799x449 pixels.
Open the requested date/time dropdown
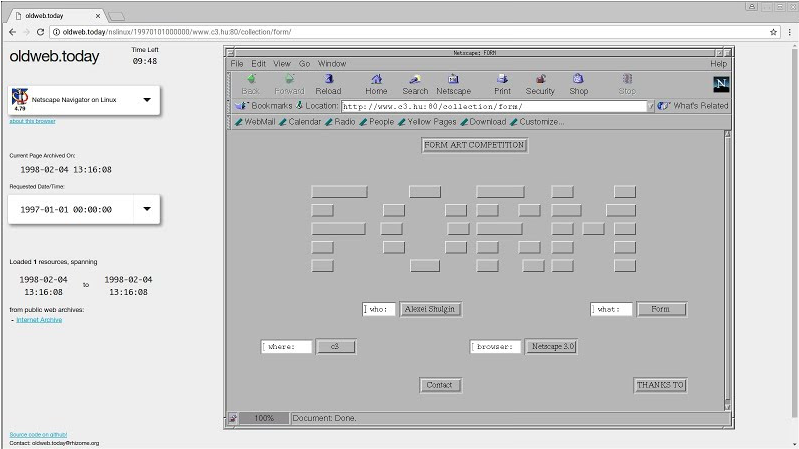(147, 209)
